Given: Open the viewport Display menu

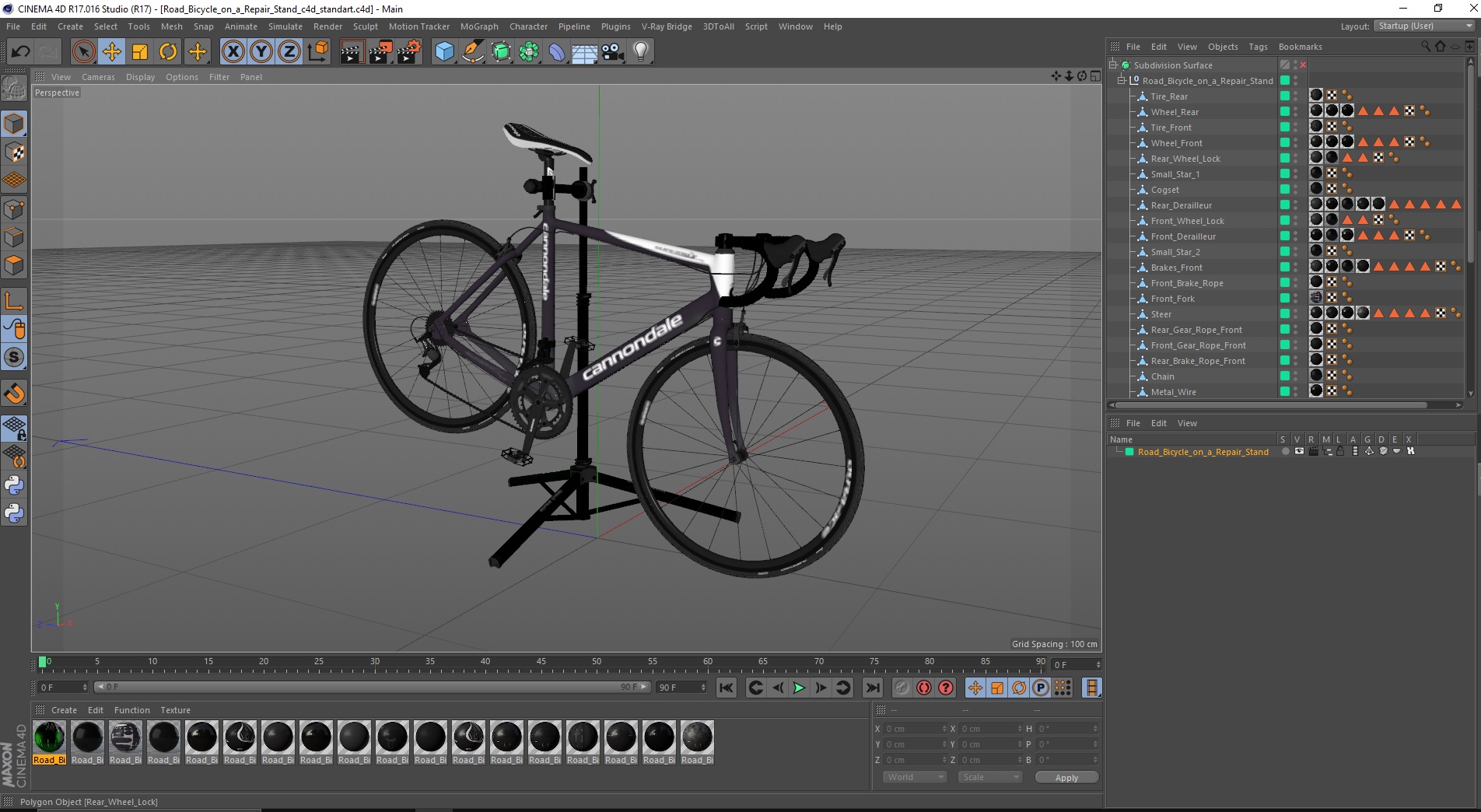Looking at the screenshot, I should [140, 77].
